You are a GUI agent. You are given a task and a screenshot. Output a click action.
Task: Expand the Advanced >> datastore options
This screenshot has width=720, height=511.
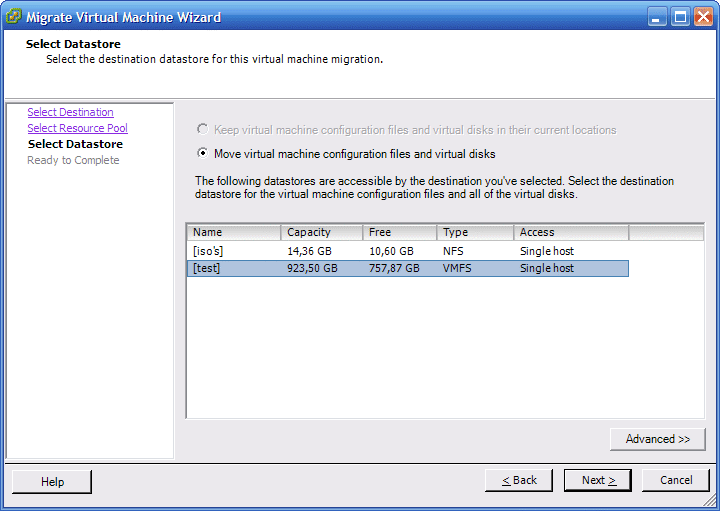657,439
